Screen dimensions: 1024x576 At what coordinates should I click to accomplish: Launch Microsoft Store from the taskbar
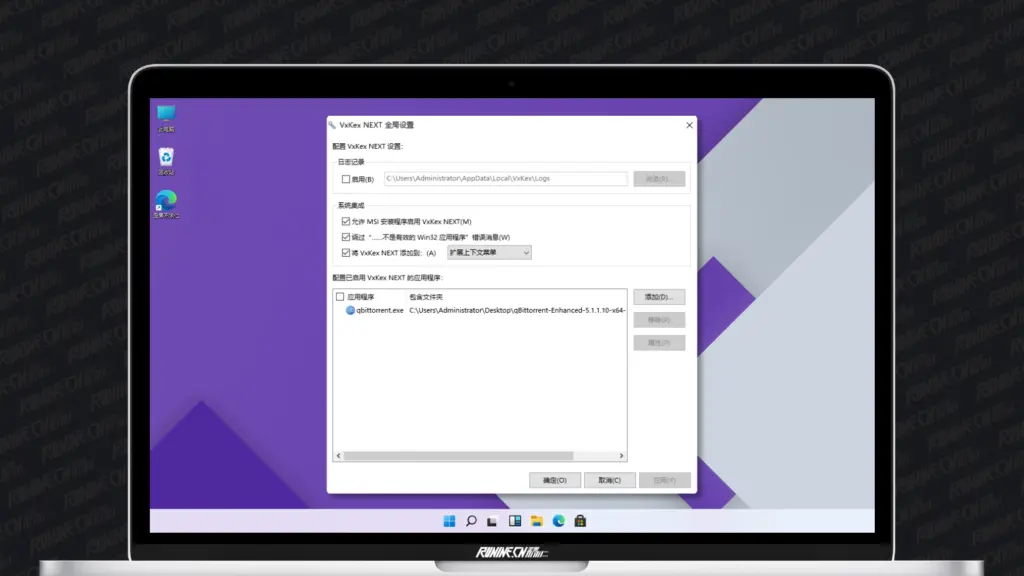581,521
